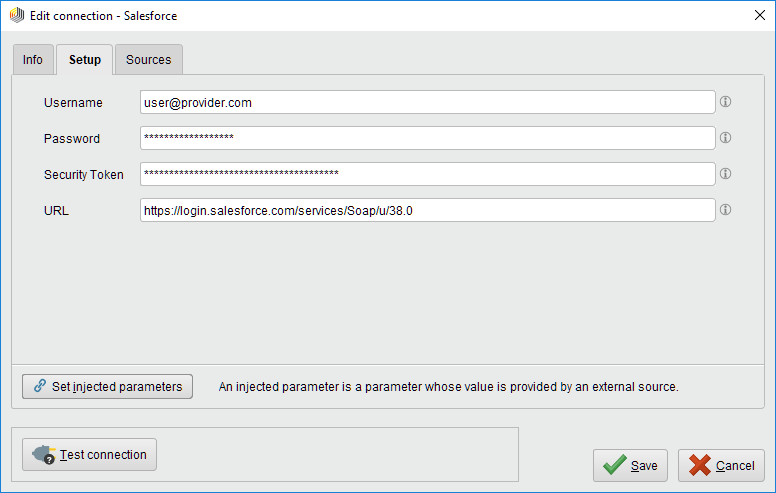Cancel editing the connection
776x493 pixels.
coord(721,465)
